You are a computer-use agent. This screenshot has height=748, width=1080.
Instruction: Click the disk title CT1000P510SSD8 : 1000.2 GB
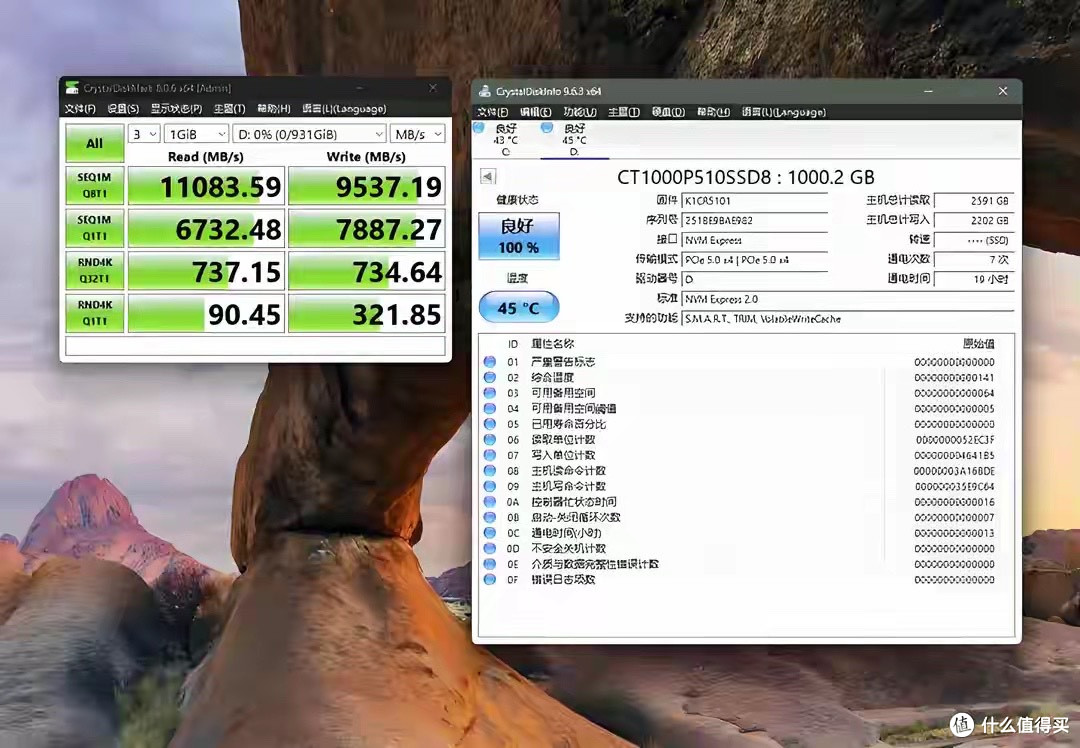[745, 177]
